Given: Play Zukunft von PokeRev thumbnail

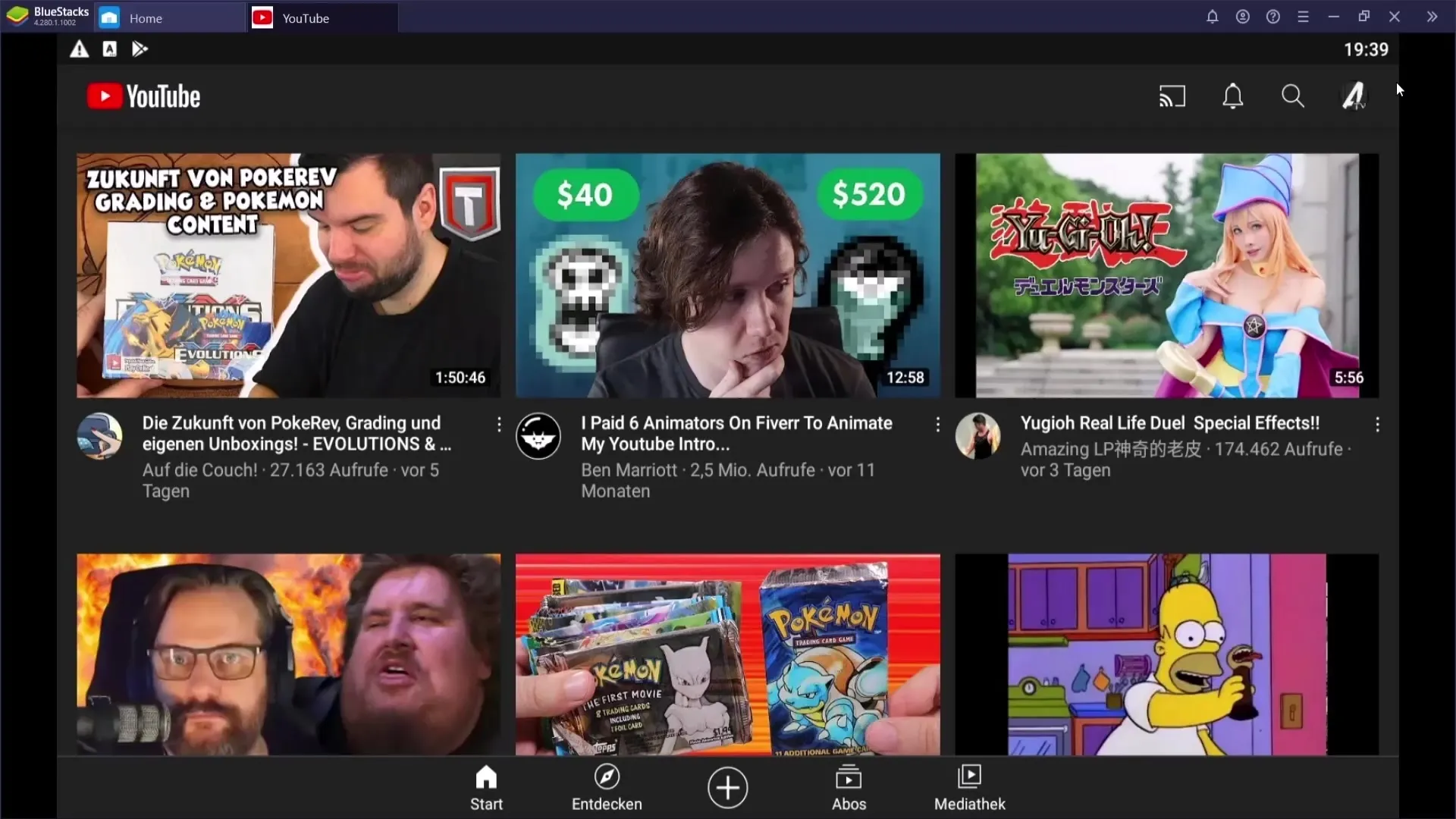Looking at the screenshot, I should pos(288,275).
